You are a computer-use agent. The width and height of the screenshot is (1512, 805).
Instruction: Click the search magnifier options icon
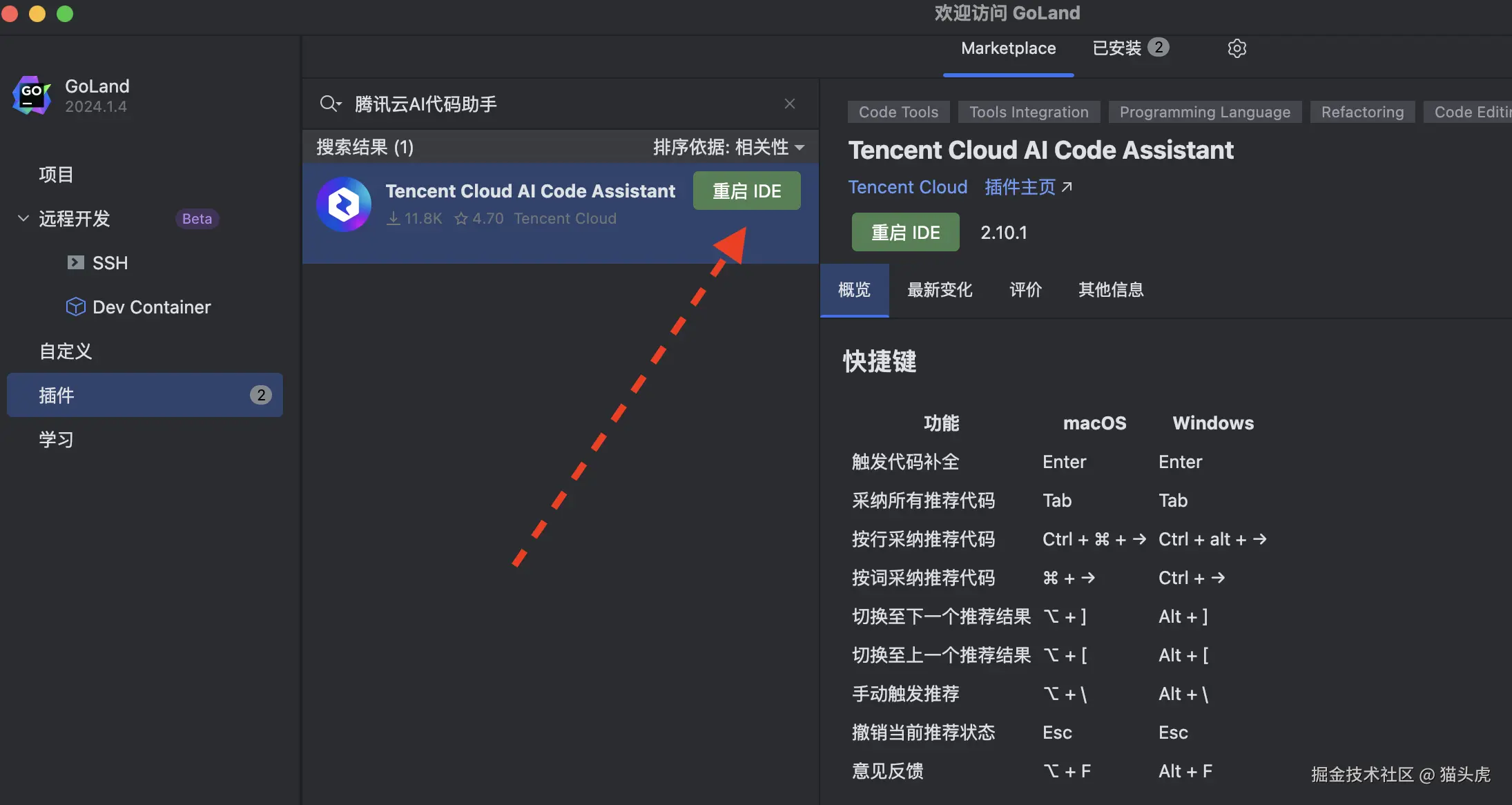[x=330, y=104]
